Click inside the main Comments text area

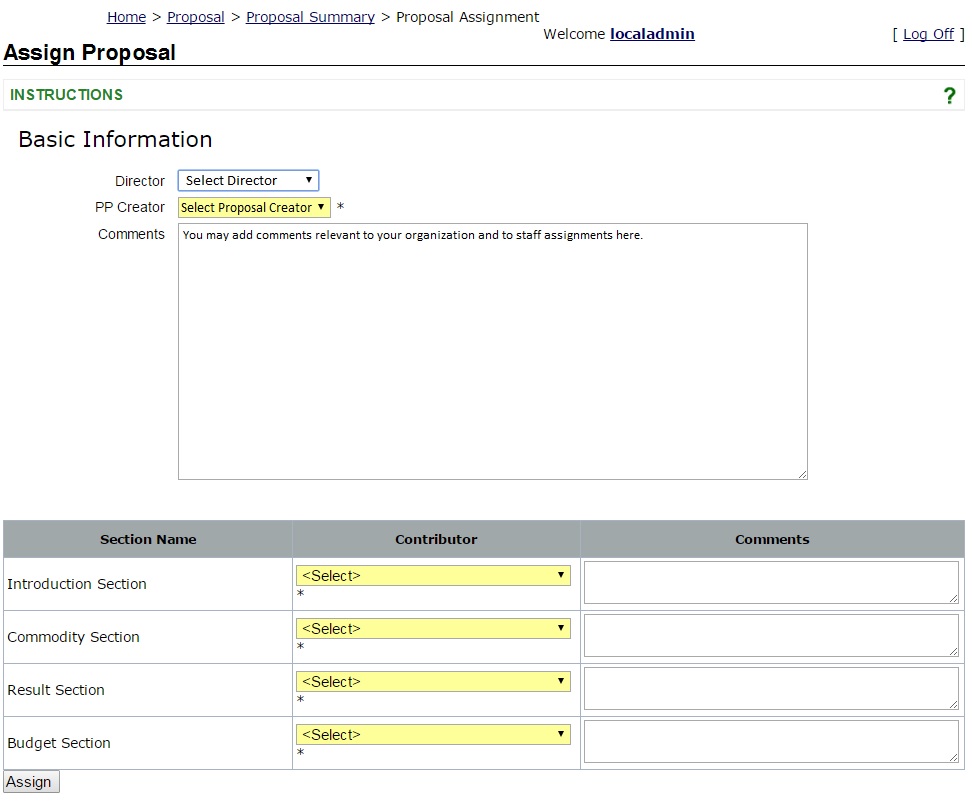(492, 351)
